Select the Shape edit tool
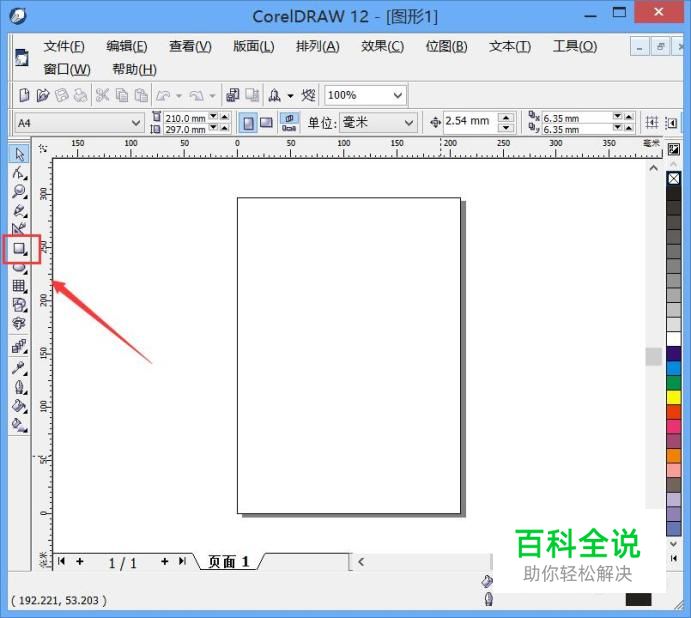The image size is (691, 618). [x=19, y=173]
